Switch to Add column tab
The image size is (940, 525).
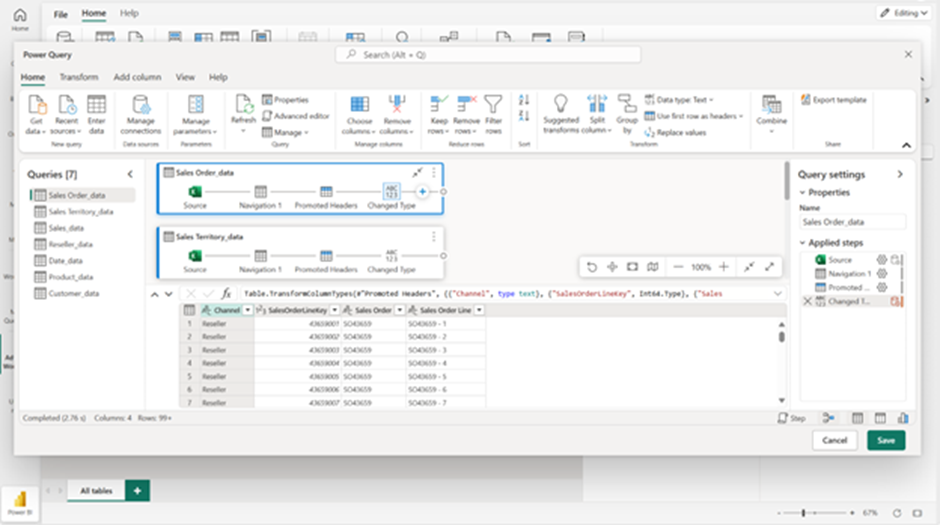[137, 77]
